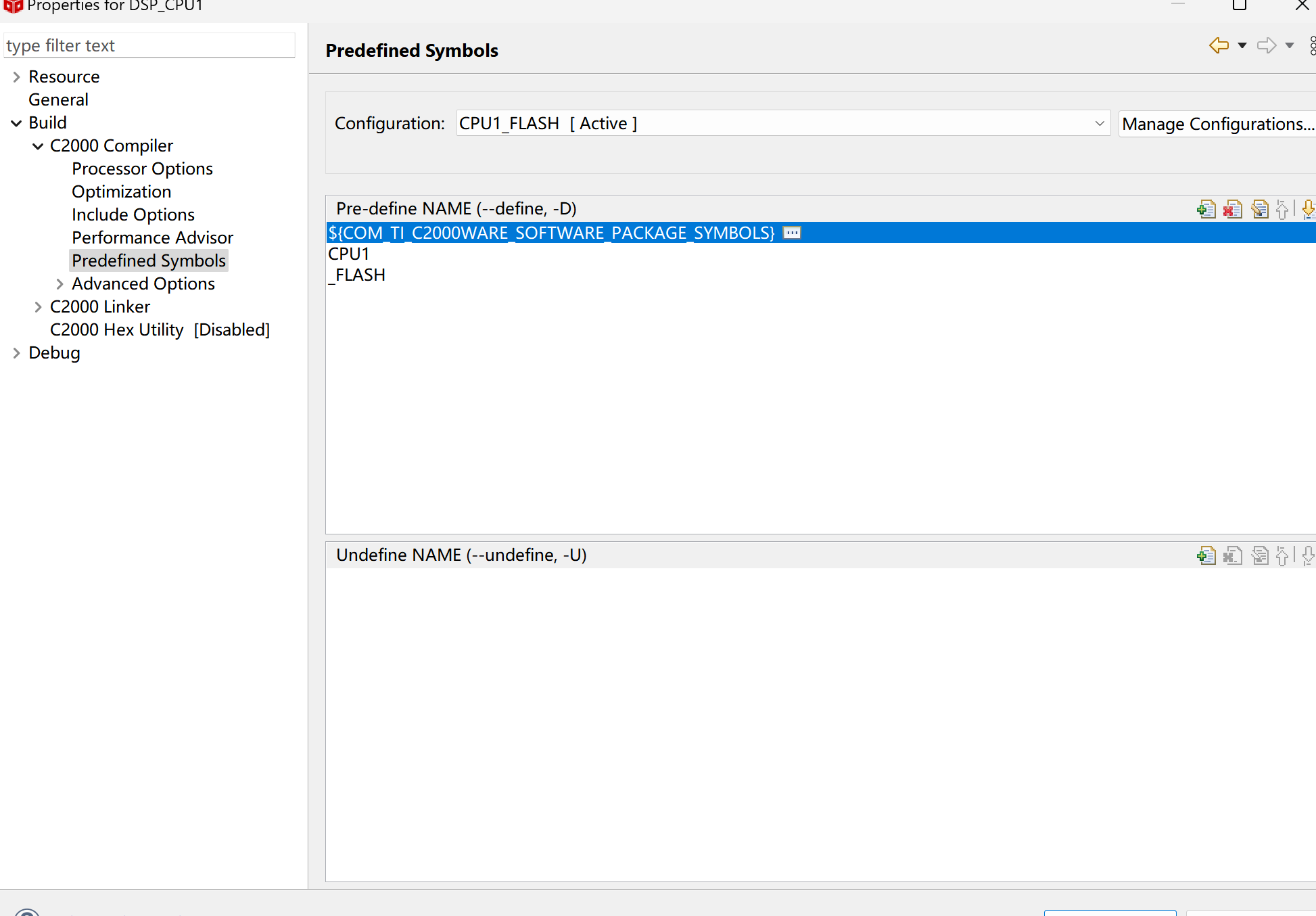Viewport: 1316px width, 916px height.
Task: Click the yellow Back navigation arrow
Action: click(1219, 45)
